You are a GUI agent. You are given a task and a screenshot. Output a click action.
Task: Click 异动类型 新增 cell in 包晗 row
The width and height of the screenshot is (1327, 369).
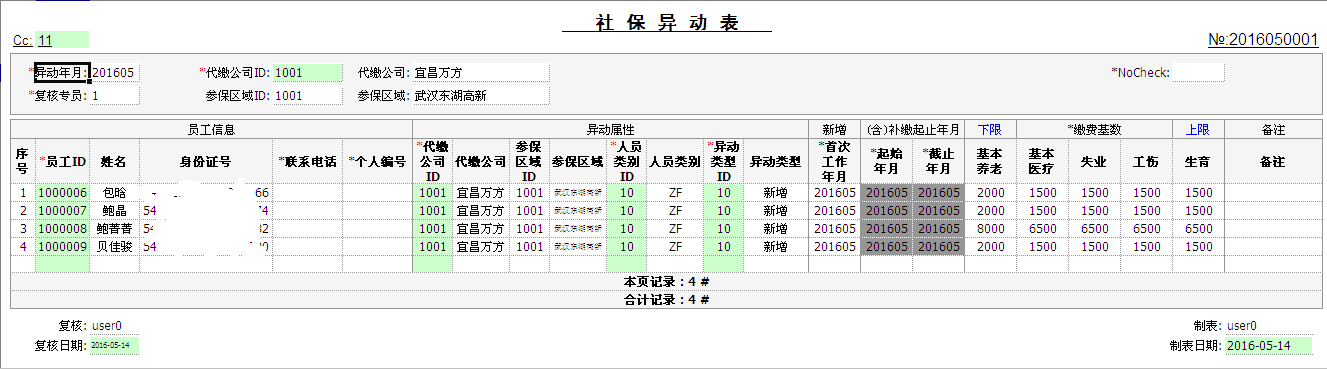tap(775, 193)
